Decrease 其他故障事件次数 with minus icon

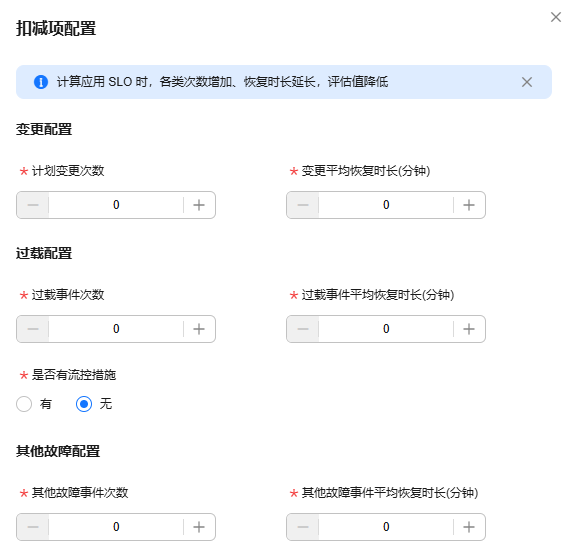point(33,527)
